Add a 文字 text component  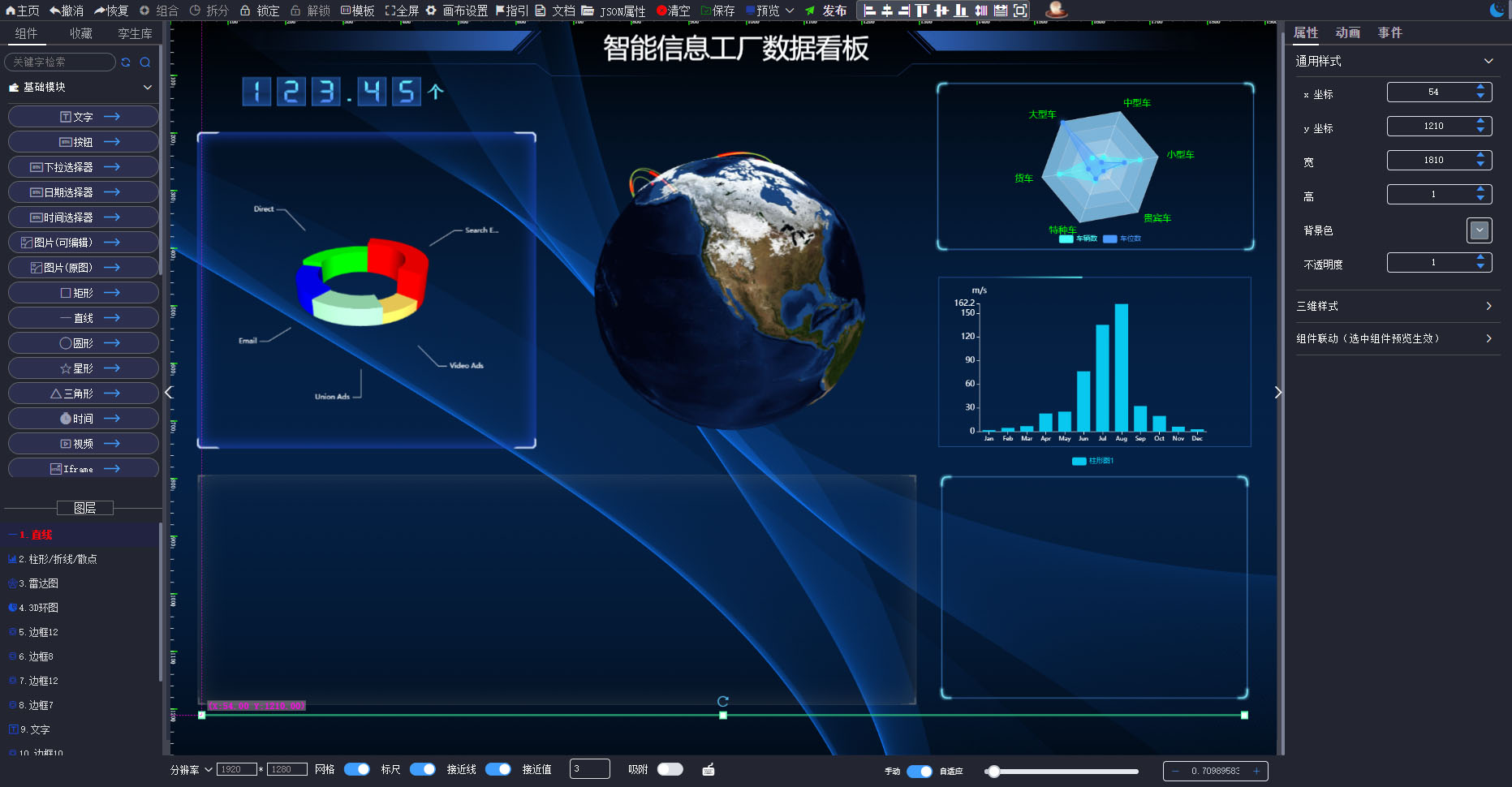coord(83,117)
